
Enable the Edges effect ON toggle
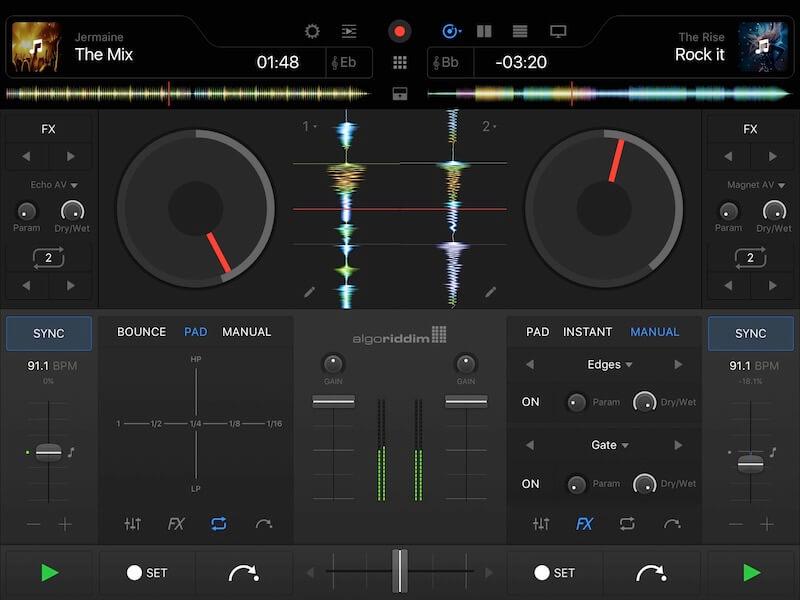coord(534,402)
